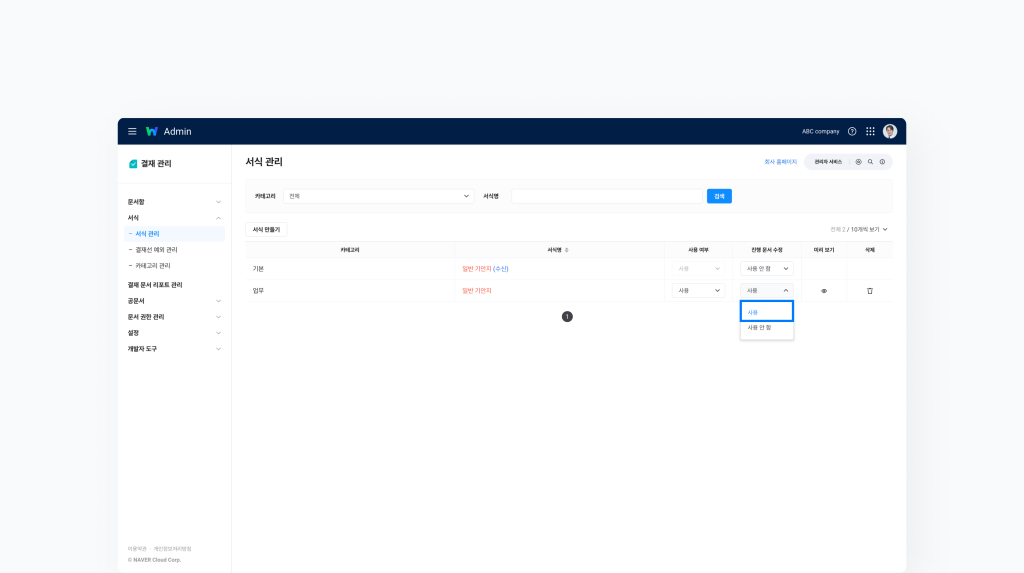This screenshot has width=1024, height=573.
Task: Open the hamburger menu in header
Action: pos(132,131)
